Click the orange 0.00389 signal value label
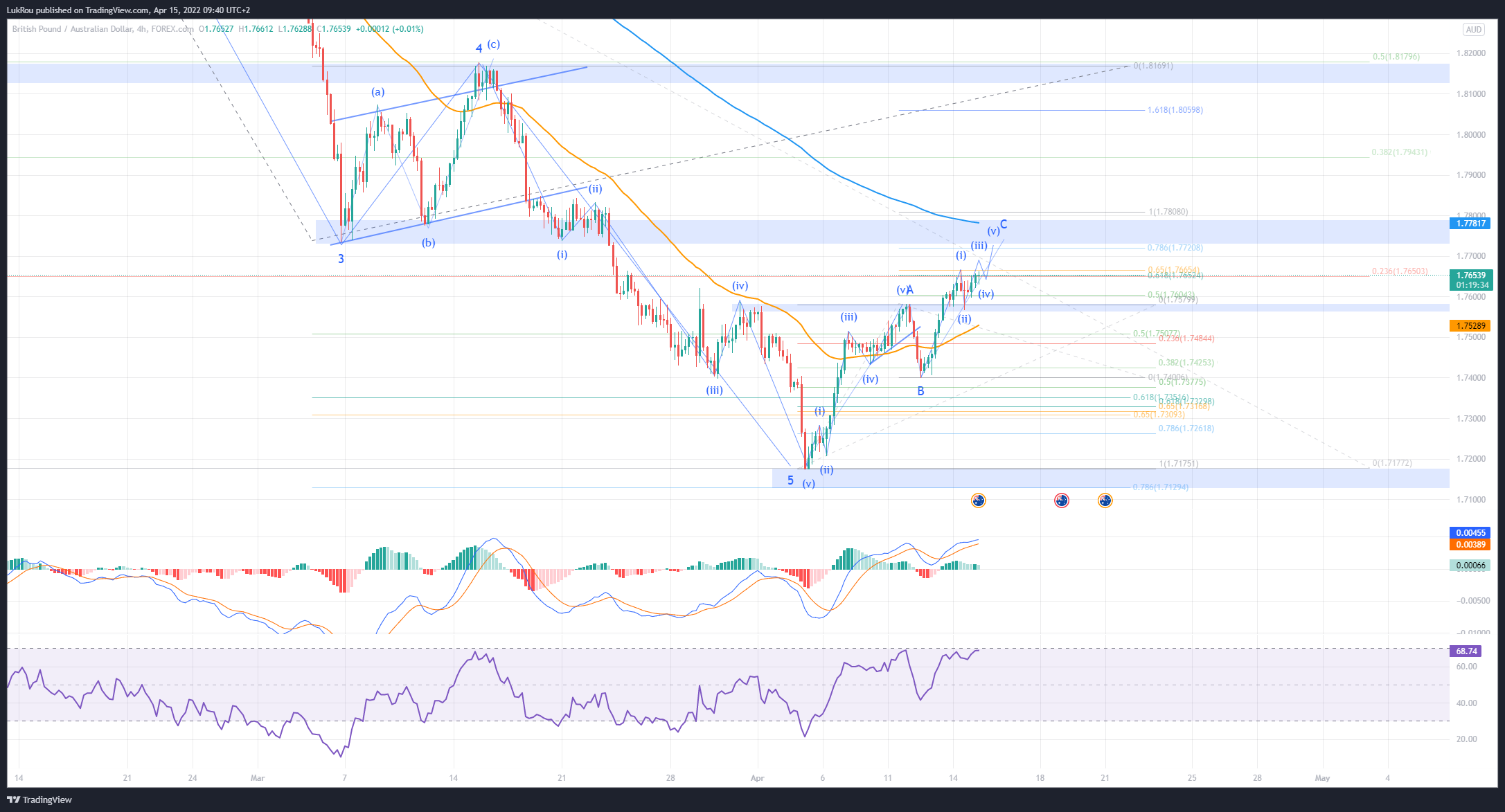 pos(1470,545)
